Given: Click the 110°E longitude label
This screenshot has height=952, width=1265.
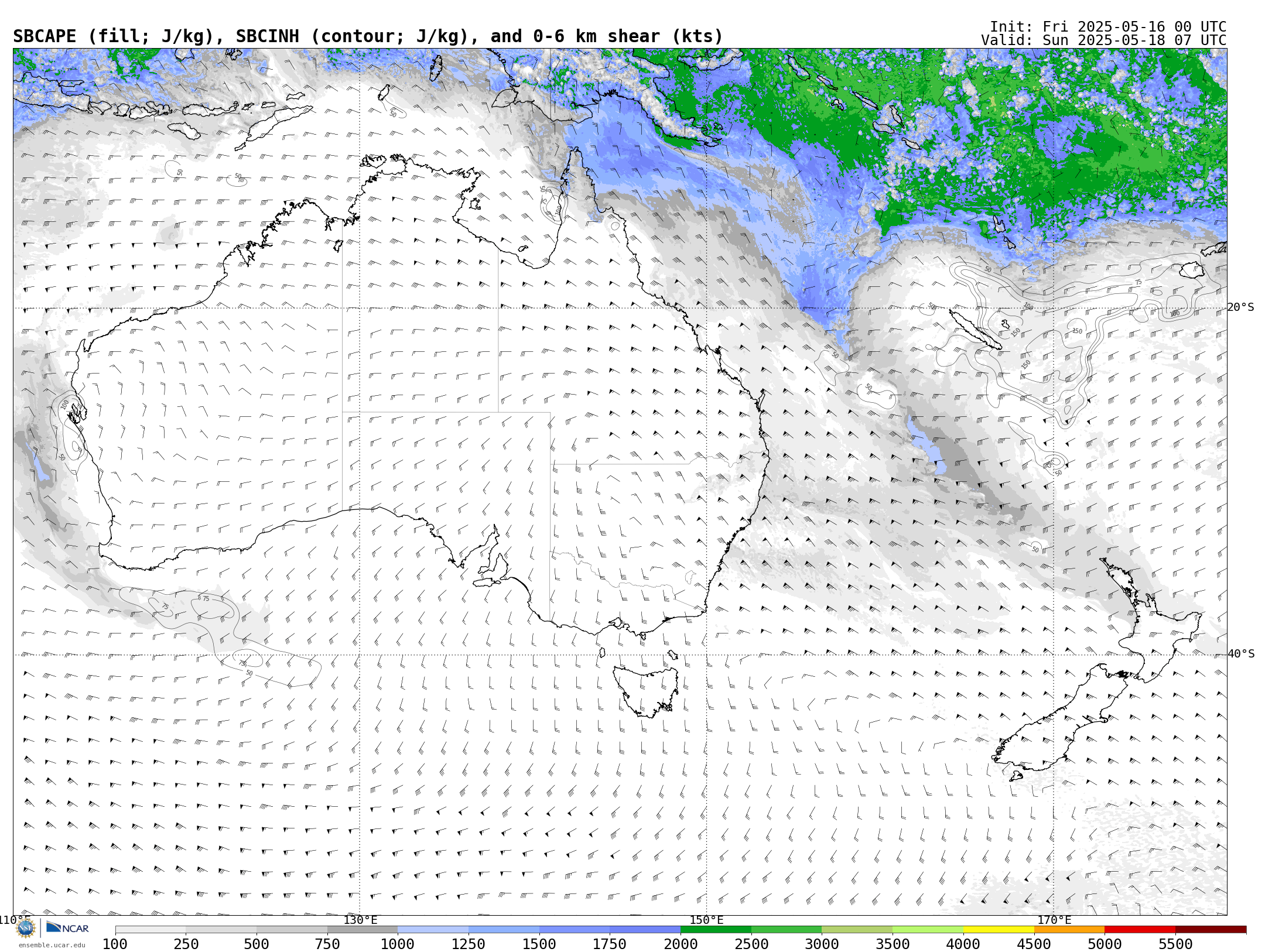Looking at the screenshot, I should click(x=15, y=920).
